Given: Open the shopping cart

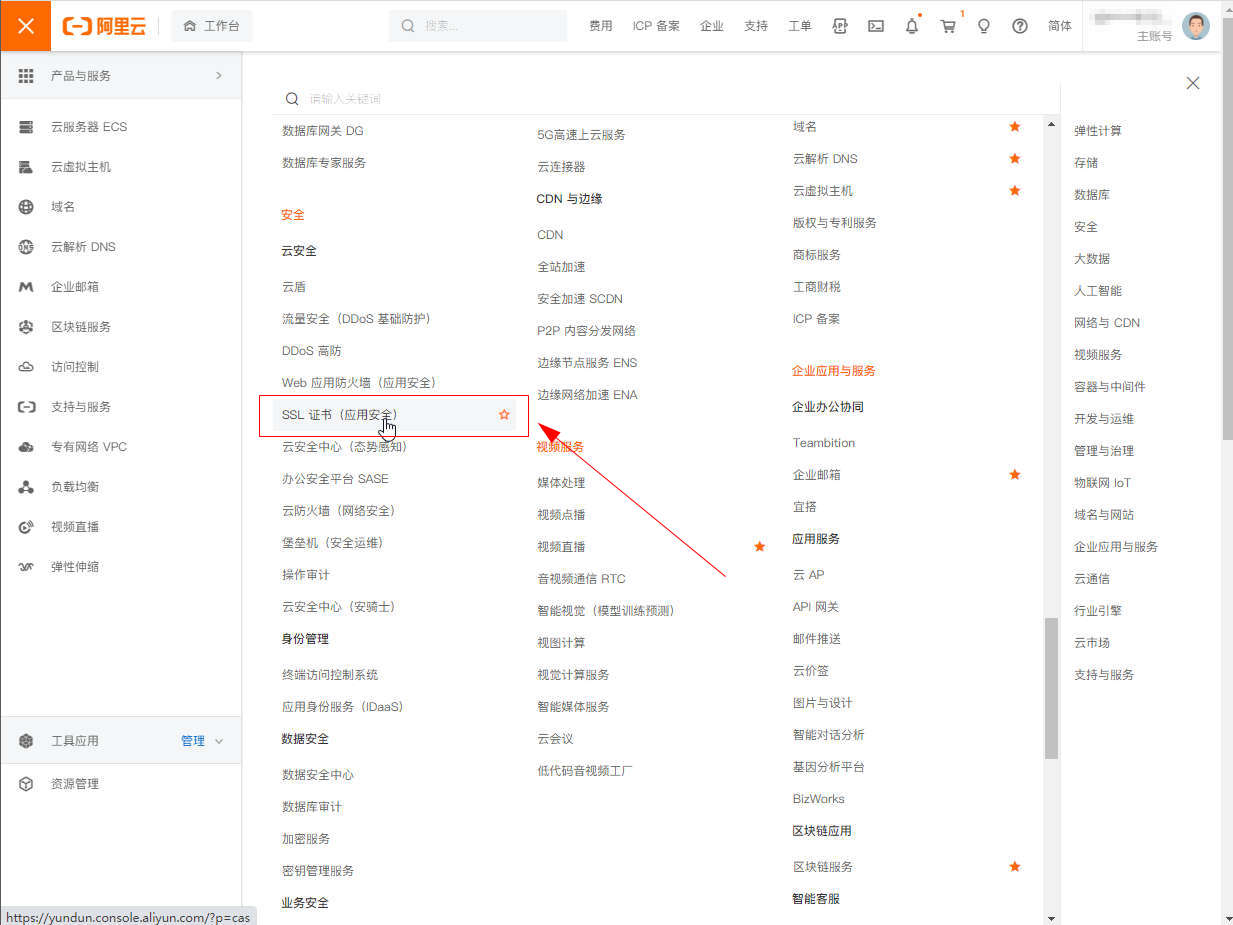Looking at the screenshot, I should tap(948, 26).
